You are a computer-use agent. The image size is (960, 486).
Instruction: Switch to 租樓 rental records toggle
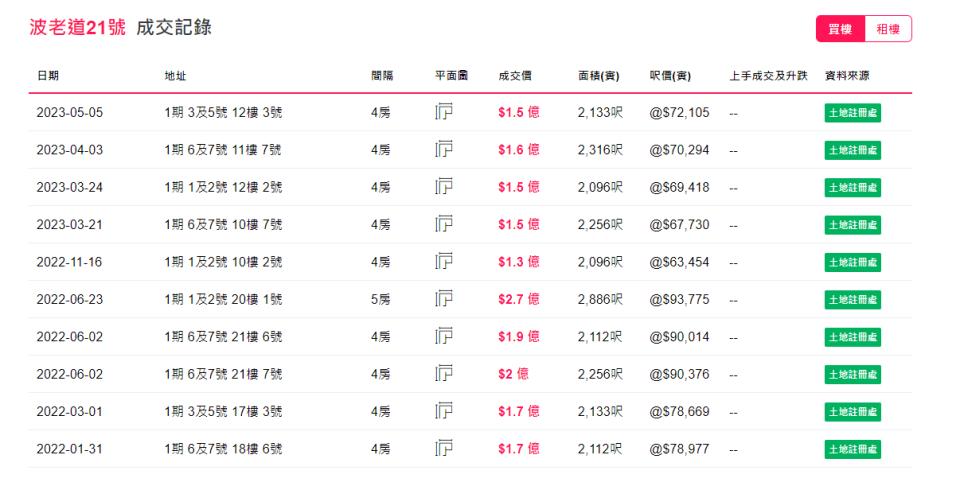tap(887, 30)
